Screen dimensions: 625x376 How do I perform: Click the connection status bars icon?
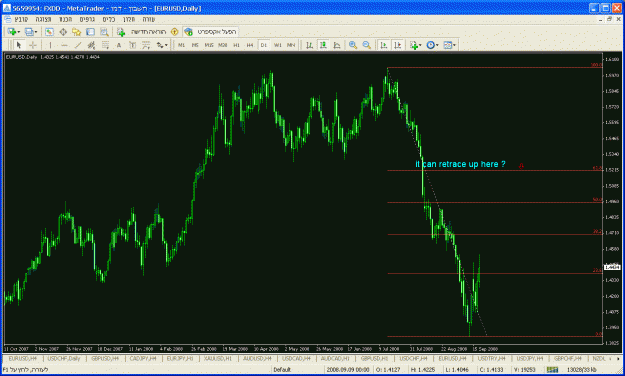(x=552, y=370)
